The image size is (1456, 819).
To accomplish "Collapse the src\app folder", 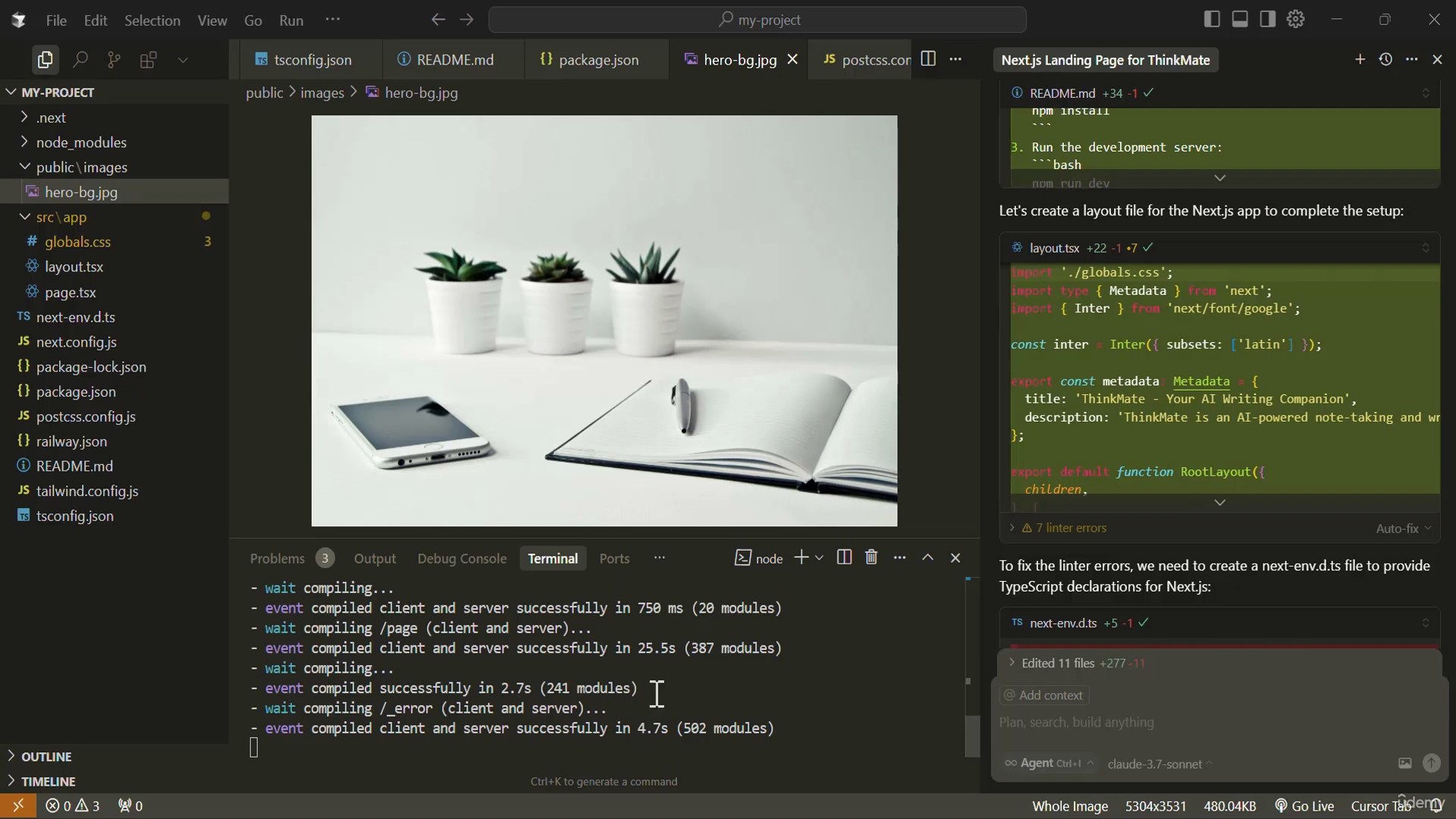I will tap(114, 217).
